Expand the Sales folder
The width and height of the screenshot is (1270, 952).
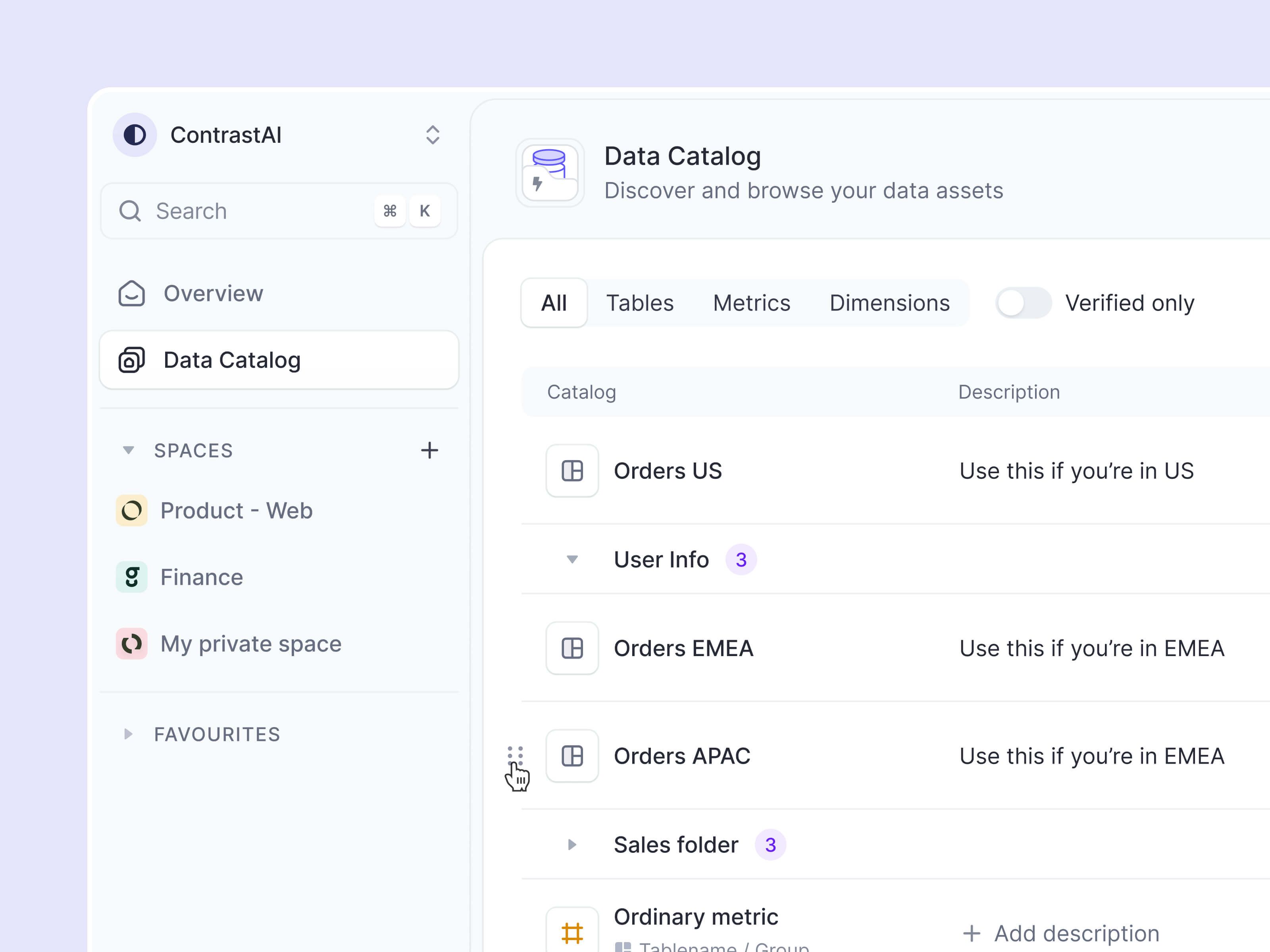(572, 845)
